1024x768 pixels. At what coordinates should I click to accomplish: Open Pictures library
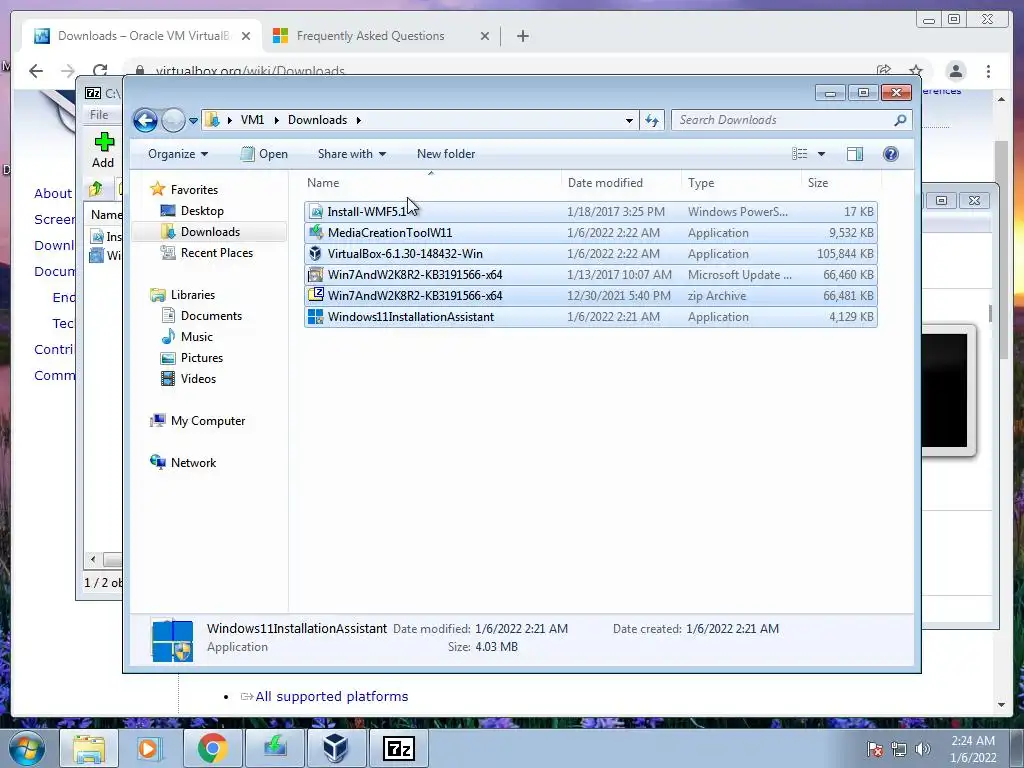tap(202, 358)
